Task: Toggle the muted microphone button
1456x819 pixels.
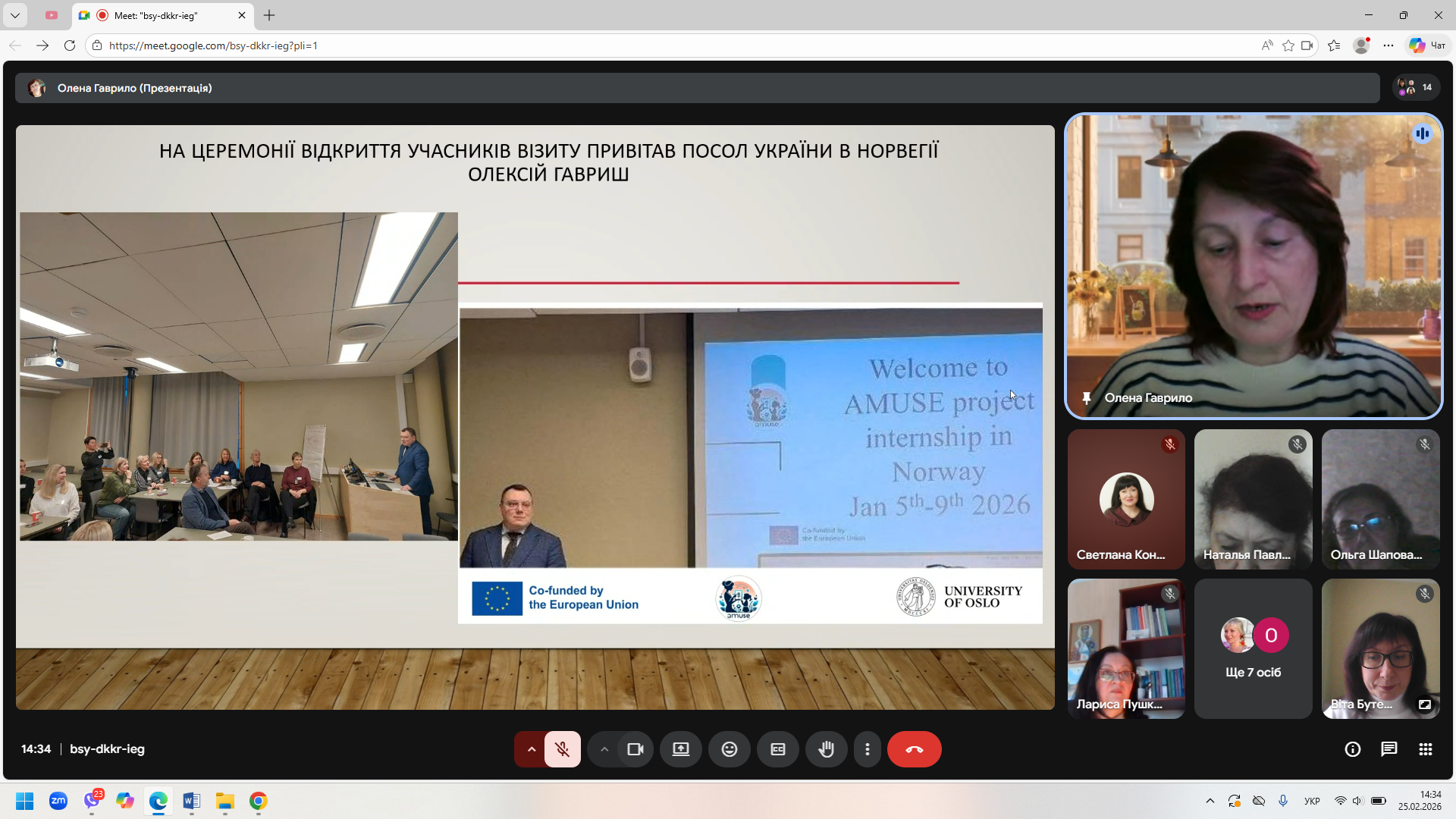Action: 562,749
